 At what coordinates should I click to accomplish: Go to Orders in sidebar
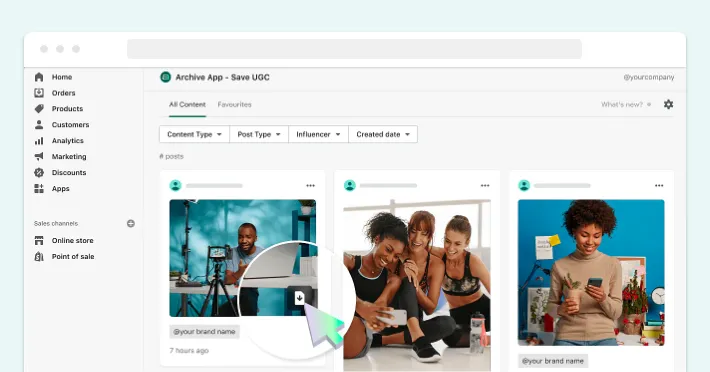63,93
